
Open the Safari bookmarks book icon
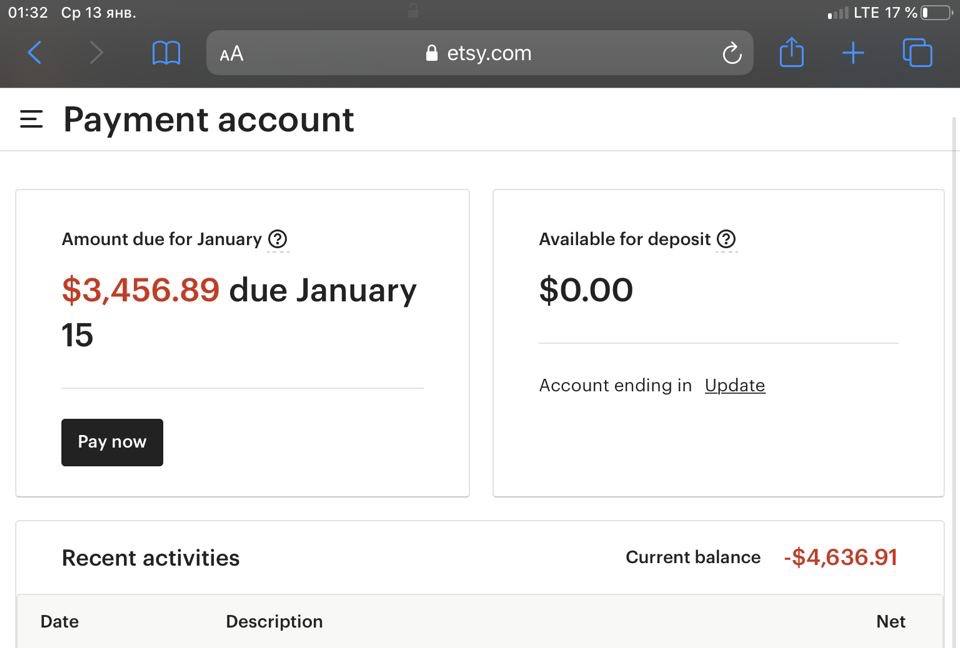pos(166,54)
